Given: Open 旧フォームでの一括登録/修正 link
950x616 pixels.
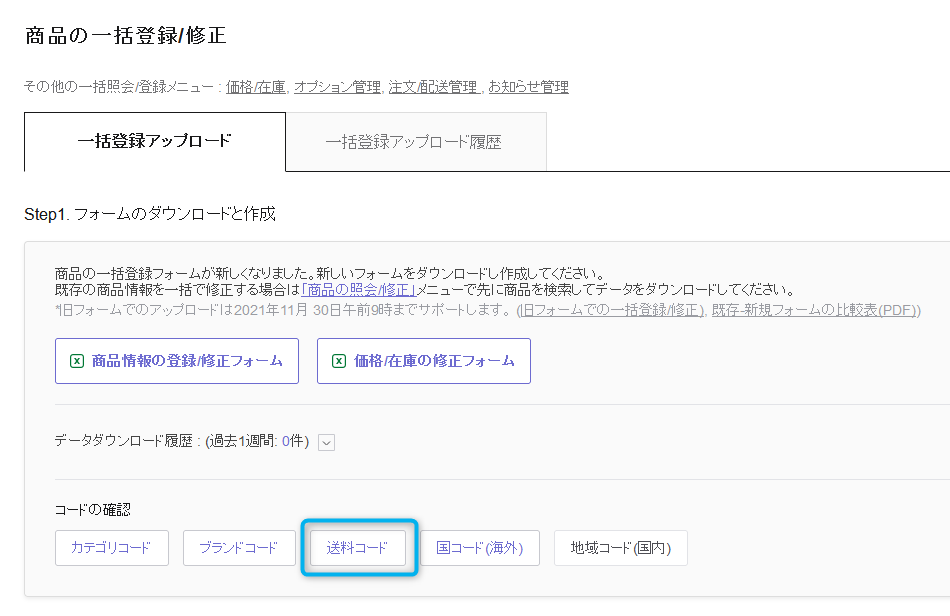Looking at the screenshot, I should tap(612, 310).
